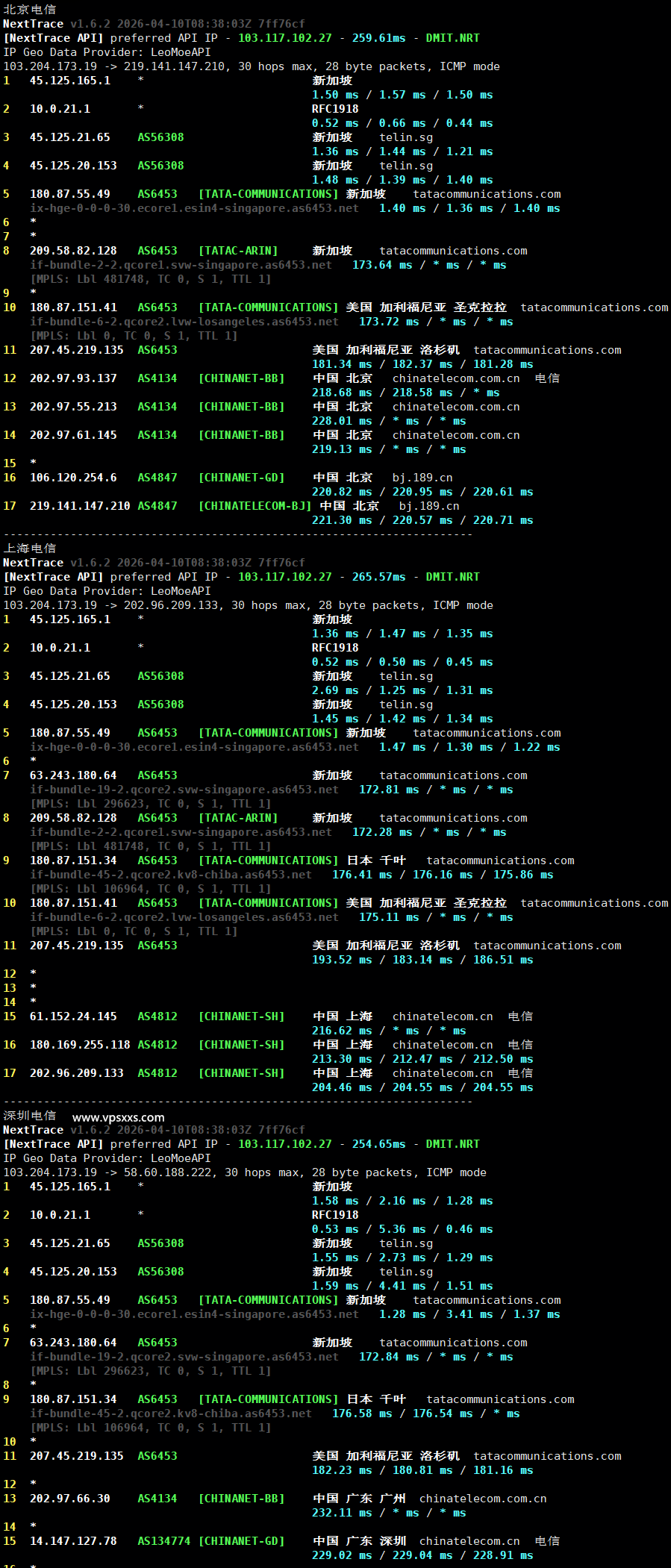This screenshot has width=671, height=1568.
Task: Select latency value 213.30 ms
Action: click(x=342, y=1059)
